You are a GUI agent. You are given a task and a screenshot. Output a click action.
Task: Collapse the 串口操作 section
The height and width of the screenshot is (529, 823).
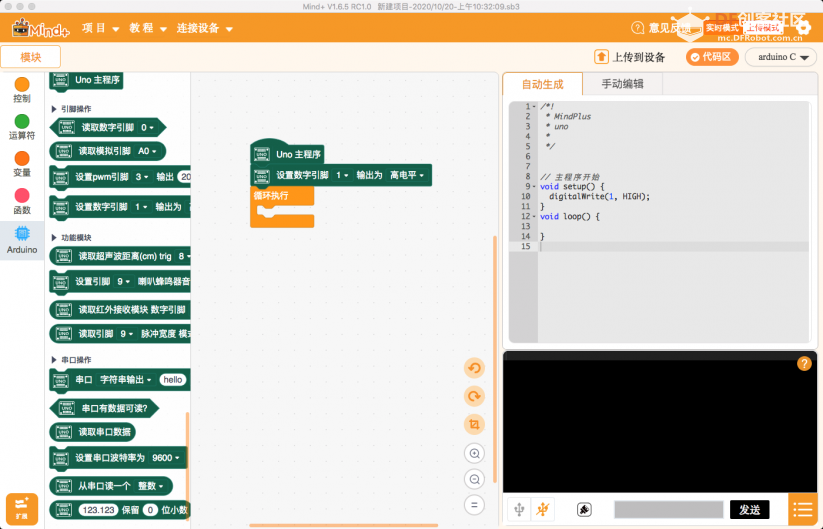tap(54, 360)
